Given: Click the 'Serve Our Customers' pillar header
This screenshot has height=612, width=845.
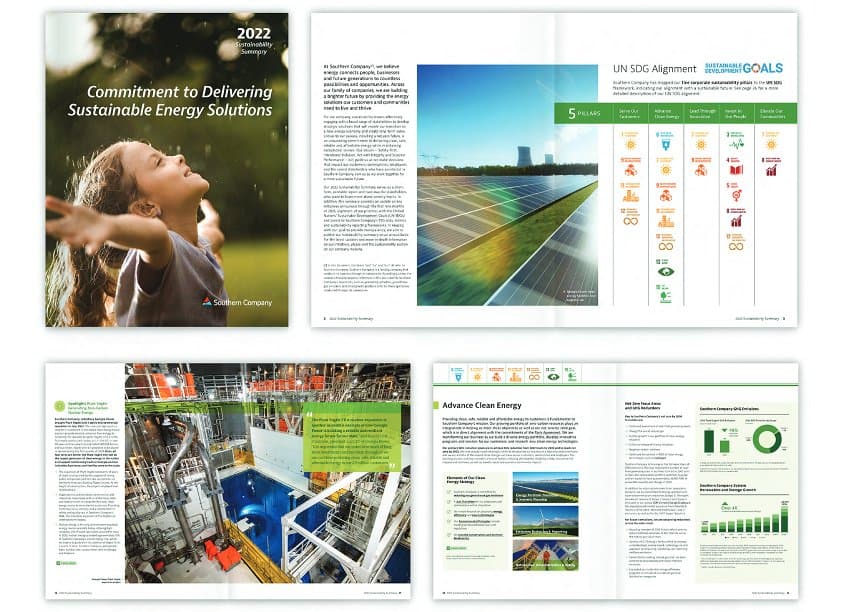Looking at the screenshot, I should coord(629,113).
